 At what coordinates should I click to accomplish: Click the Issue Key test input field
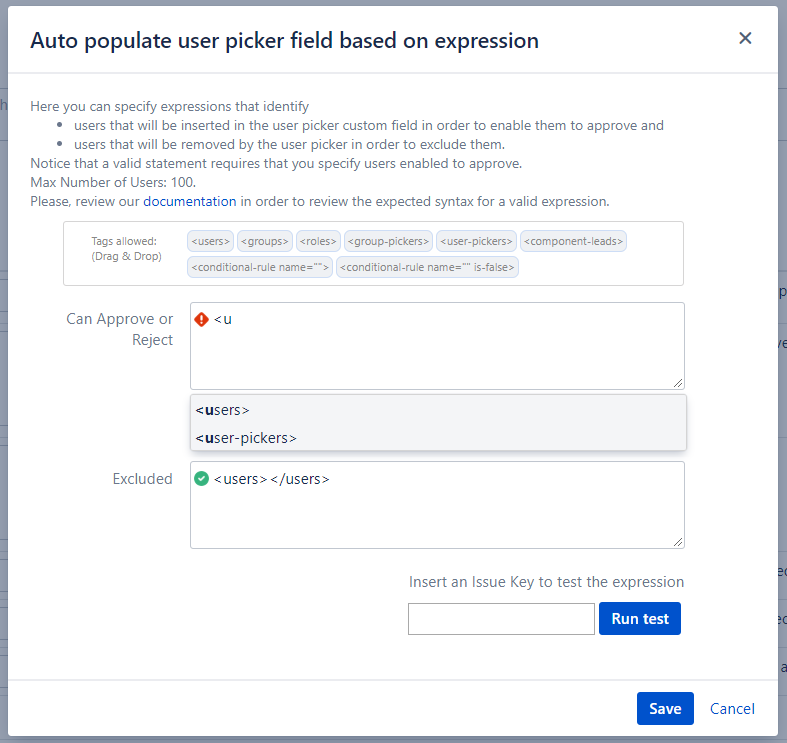[501, 619]
